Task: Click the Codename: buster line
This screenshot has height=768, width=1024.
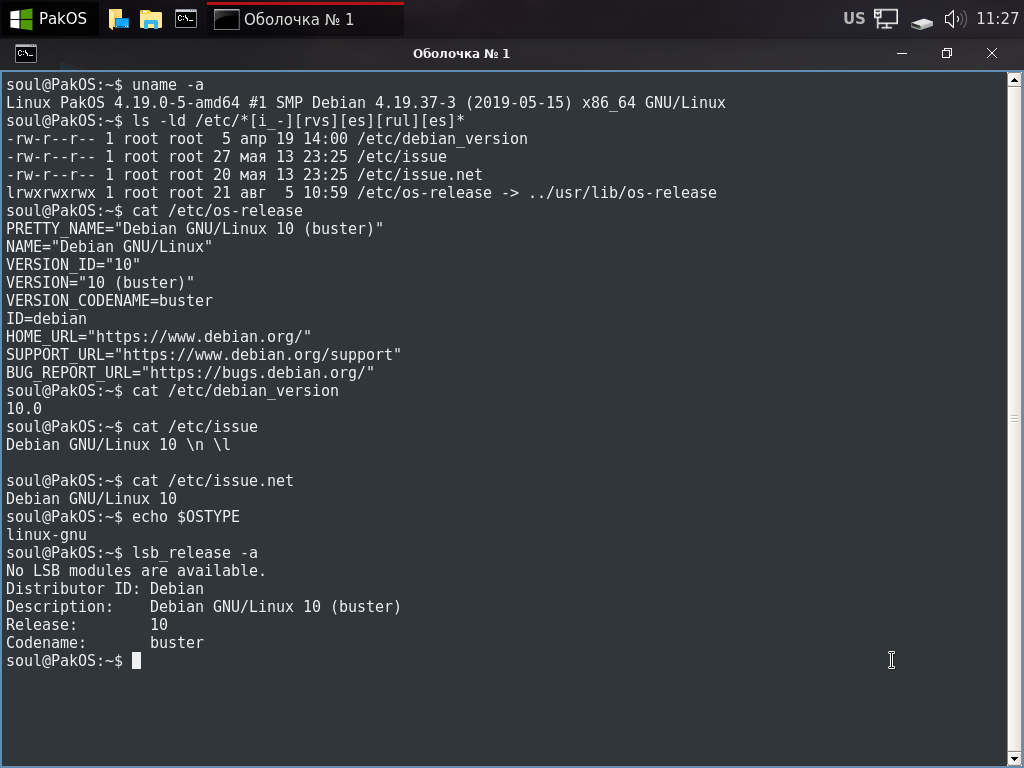Action: [x=104, y=643]
